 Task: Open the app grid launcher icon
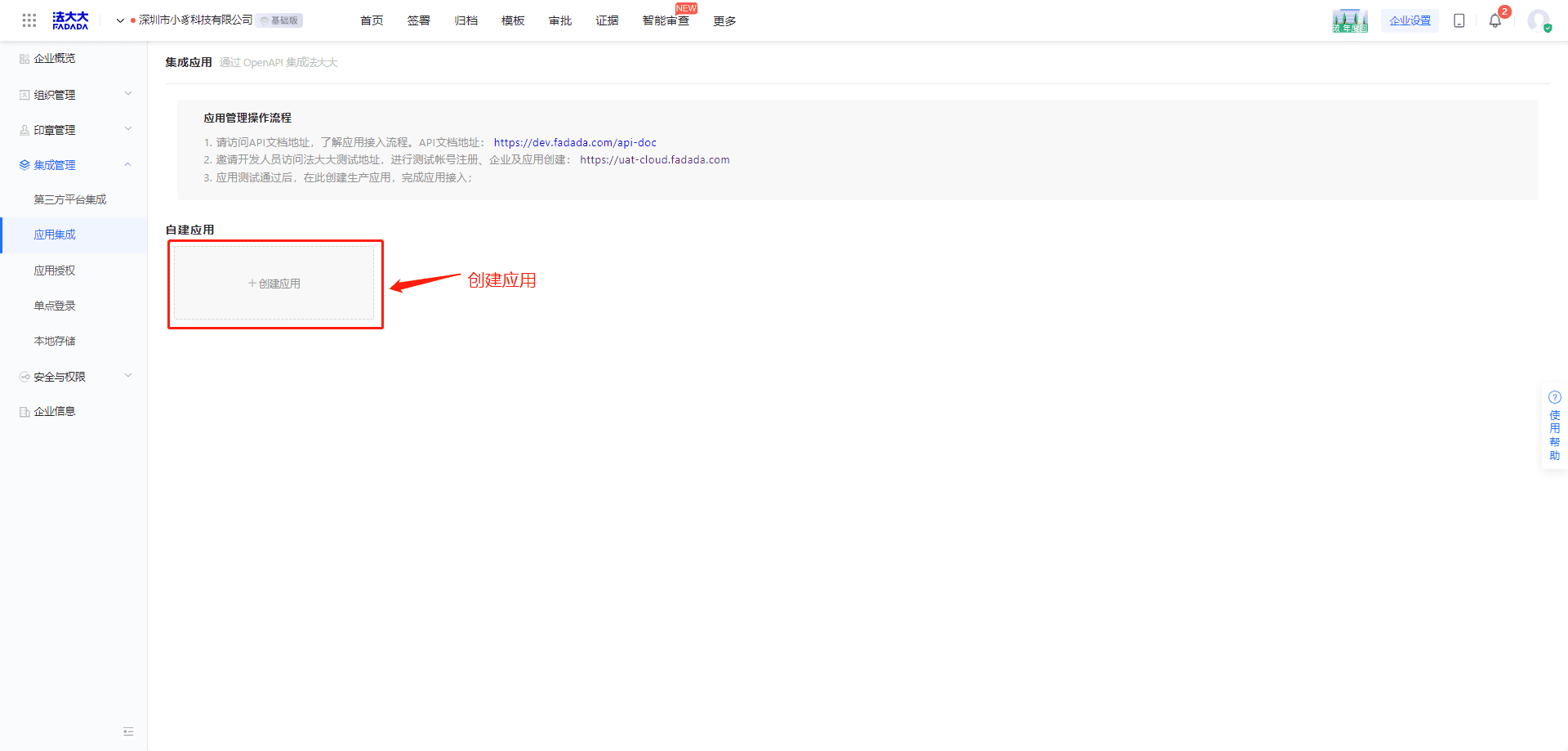[29, 20]
